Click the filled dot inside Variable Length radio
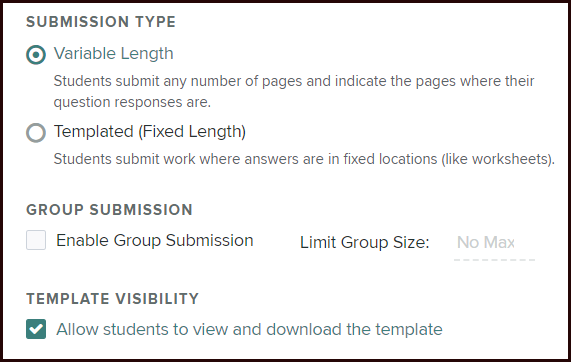This screenshot has height=362, width=571. [x=36, y=55]
